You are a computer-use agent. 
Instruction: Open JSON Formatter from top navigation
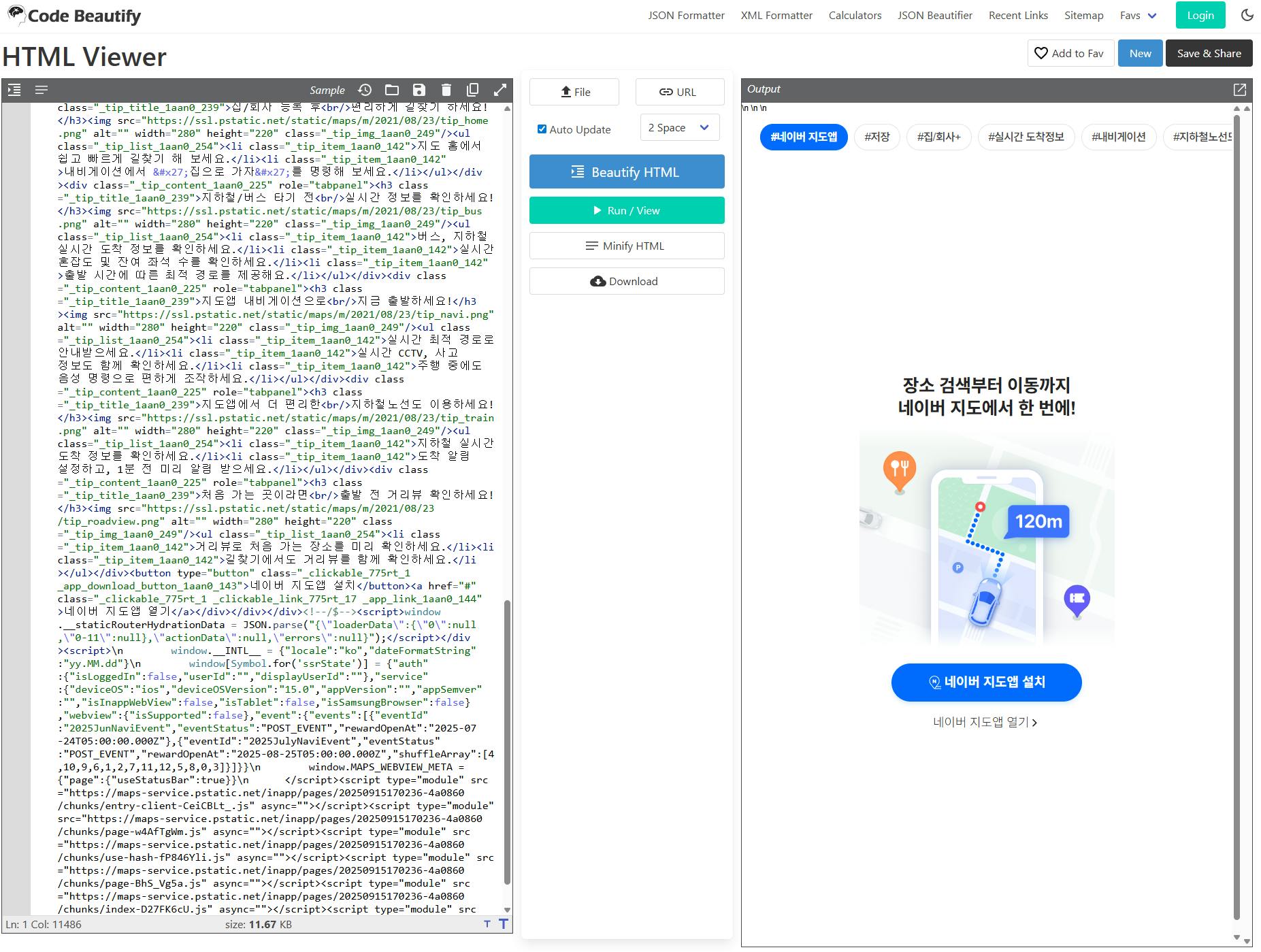[x=686, y=15]
